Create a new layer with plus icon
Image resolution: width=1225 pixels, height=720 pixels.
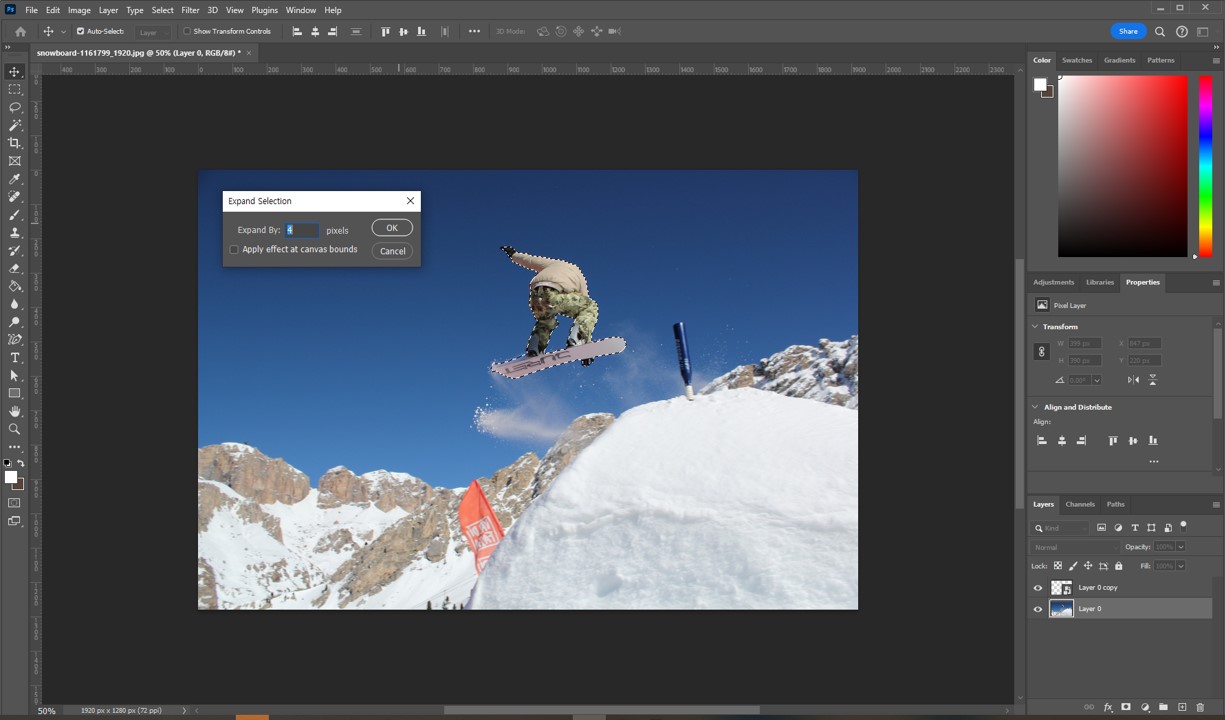coord(1182,708)
